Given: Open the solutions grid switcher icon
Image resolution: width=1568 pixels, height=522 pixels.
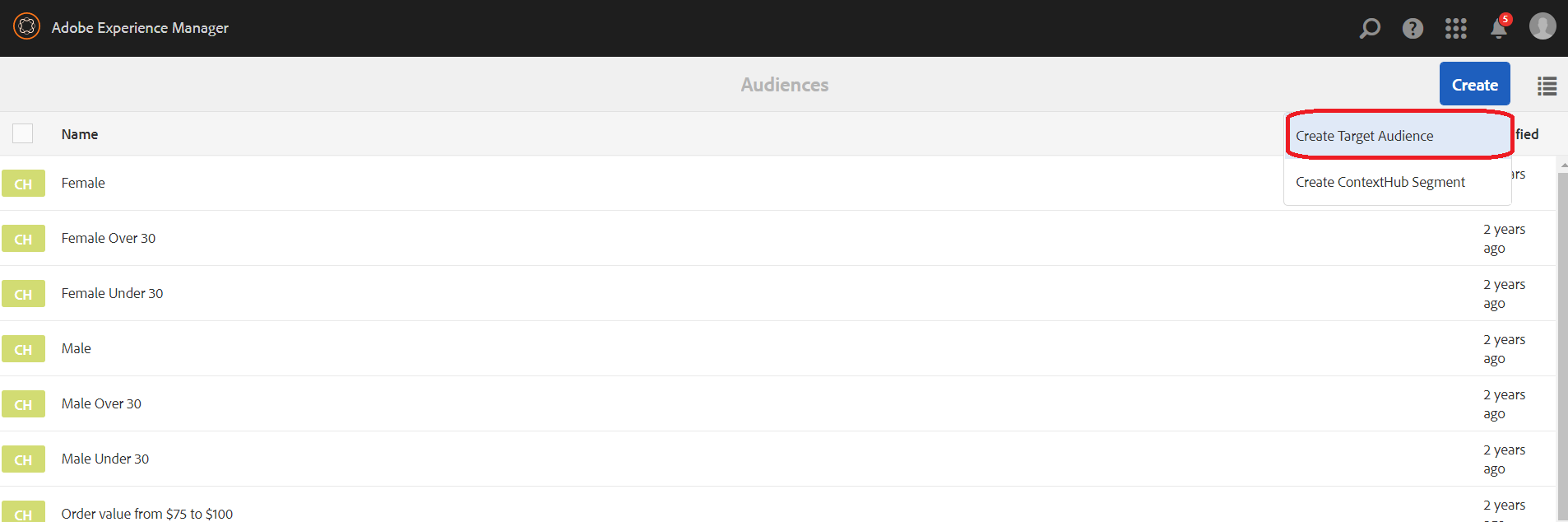Looking at the screenshot, I should pyautogui.click(x=1456, y=29).
